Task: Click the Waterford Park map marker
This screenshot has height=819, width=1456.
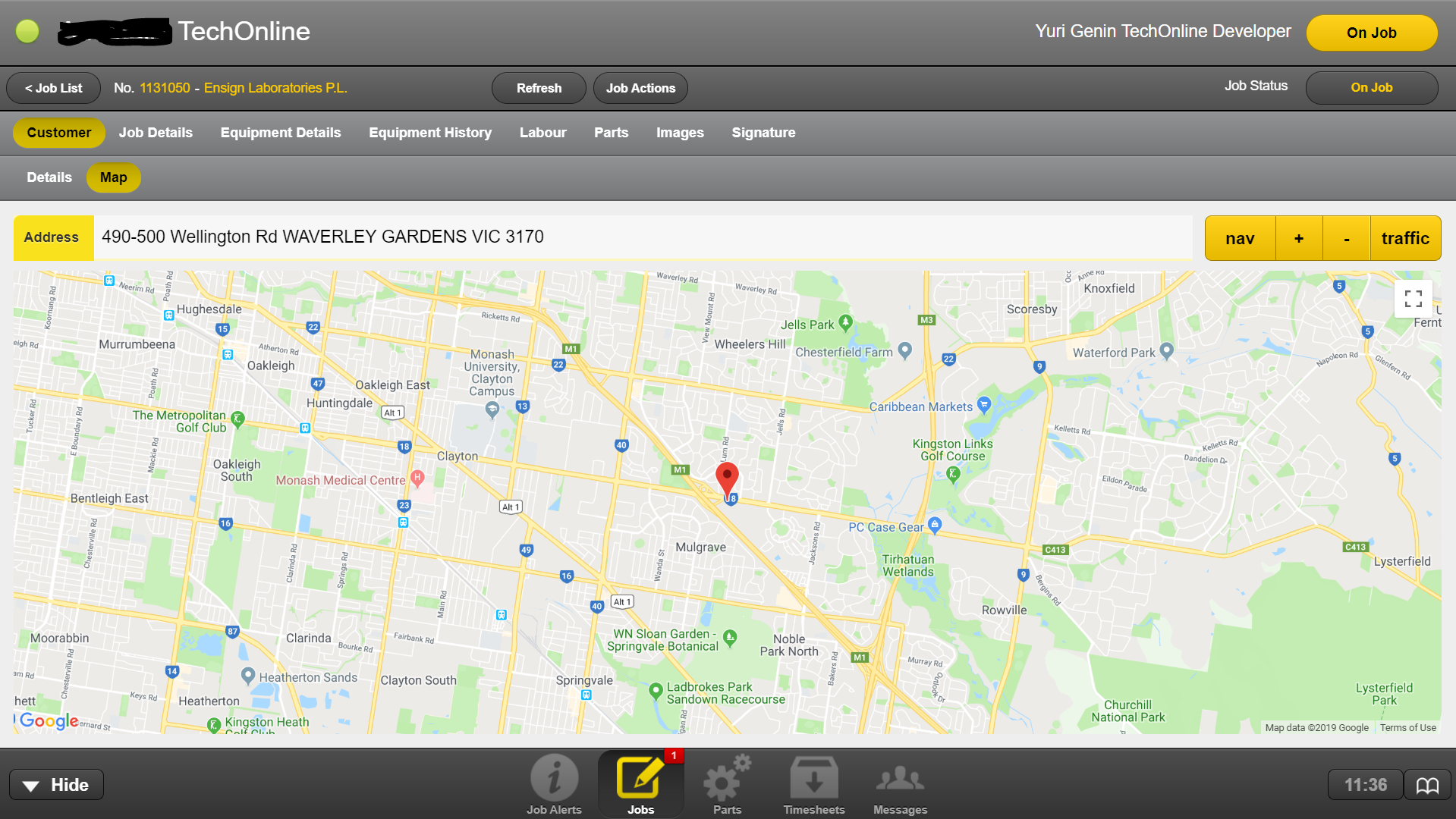Action: coord(1167,350)
